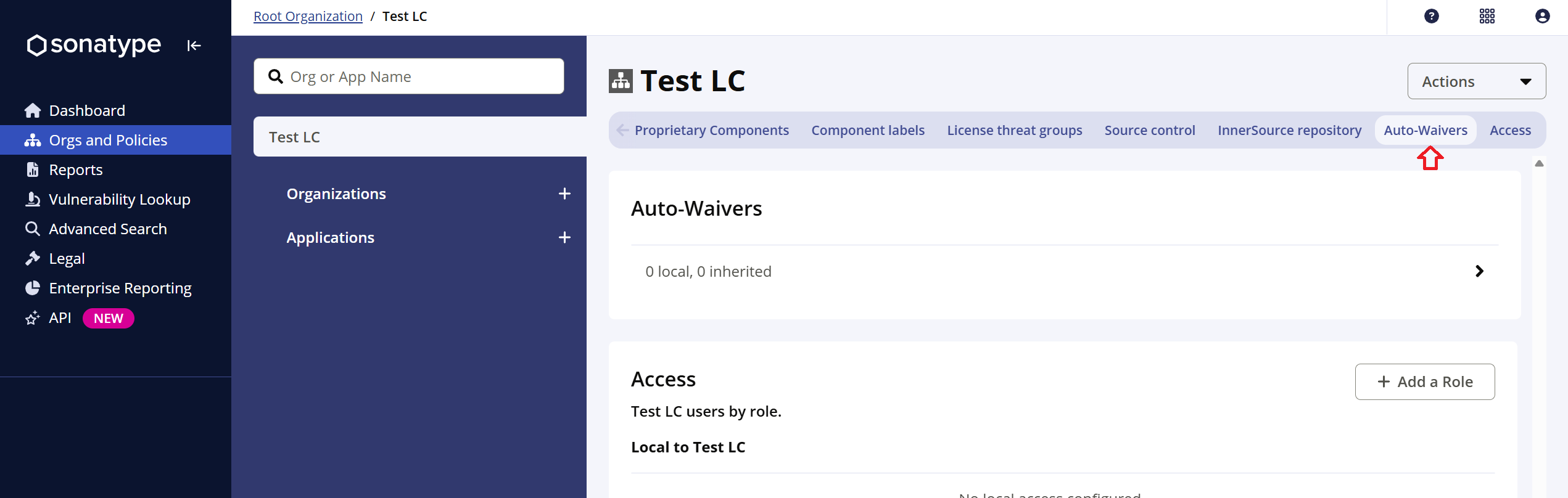This screenshot has height=498, width=1568.
Task: Open Orgs and Policies menu item
Action: (x=115, y=140)
